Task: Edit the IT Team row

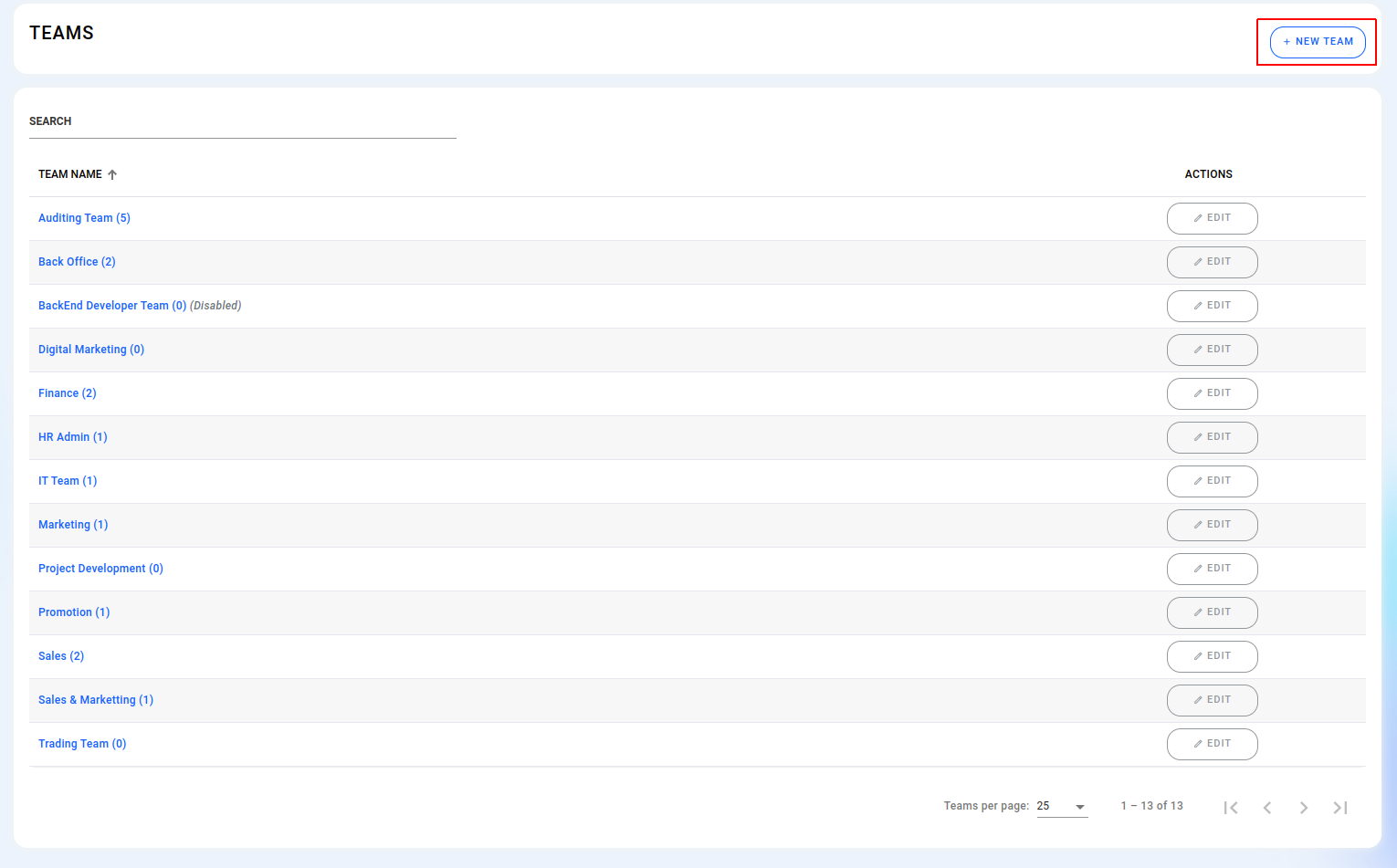Action: point(1212,481)
